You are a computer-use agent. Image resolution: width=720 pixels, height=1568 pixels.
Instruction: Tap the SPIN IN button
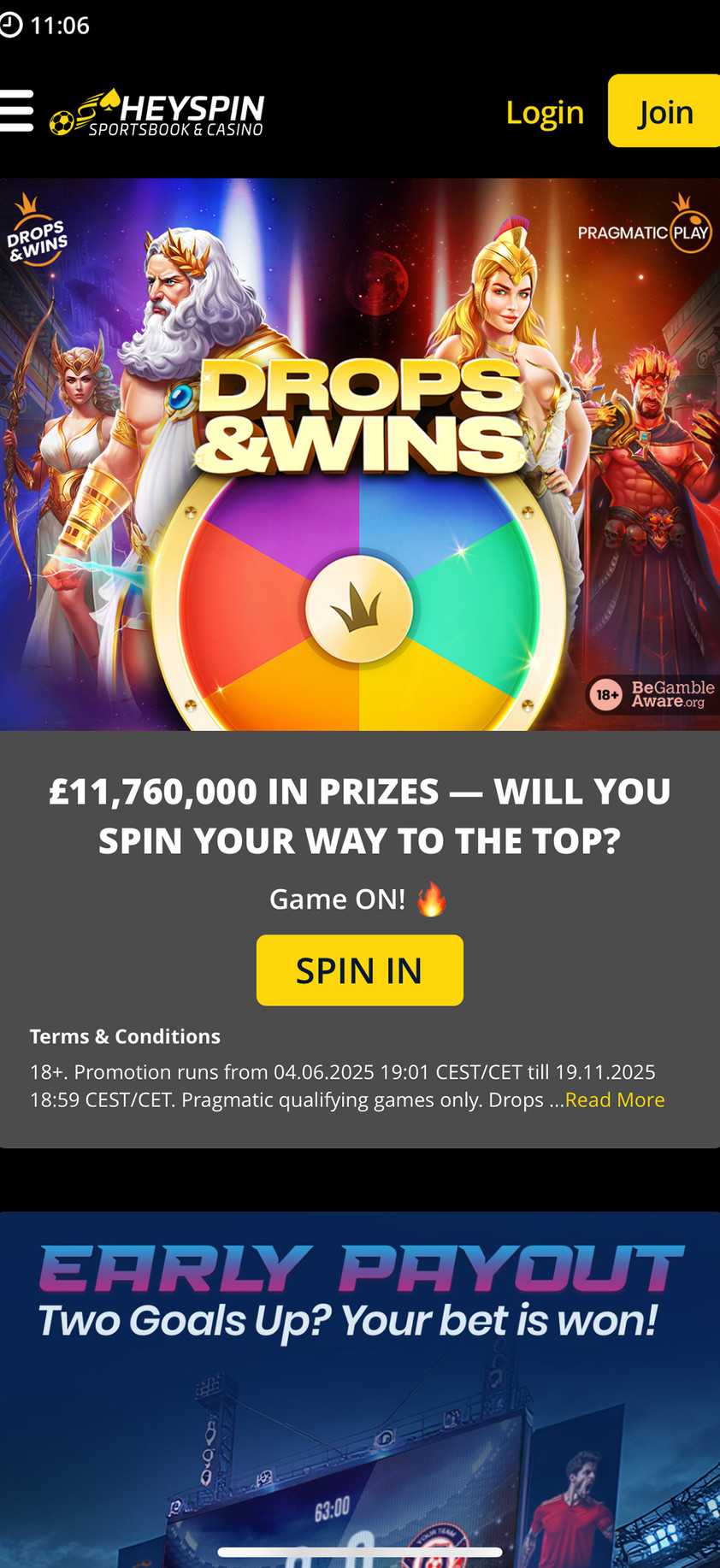pos(360,970)
